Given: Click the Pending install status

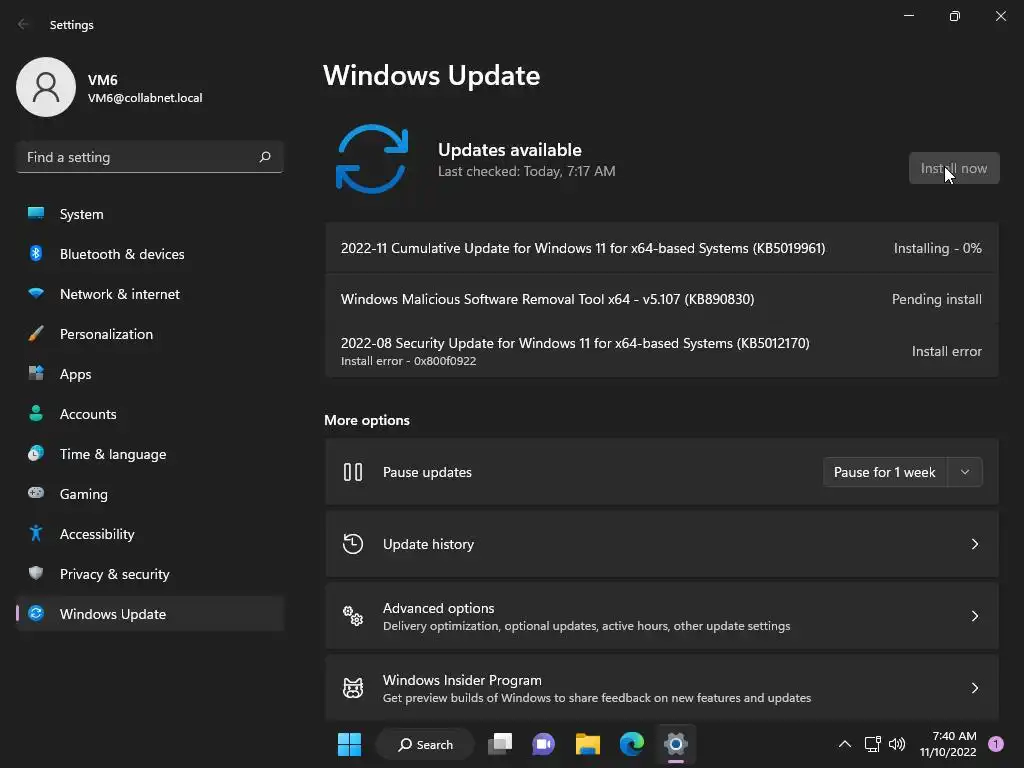Looking at the screenshot, I should click(936, 299).
